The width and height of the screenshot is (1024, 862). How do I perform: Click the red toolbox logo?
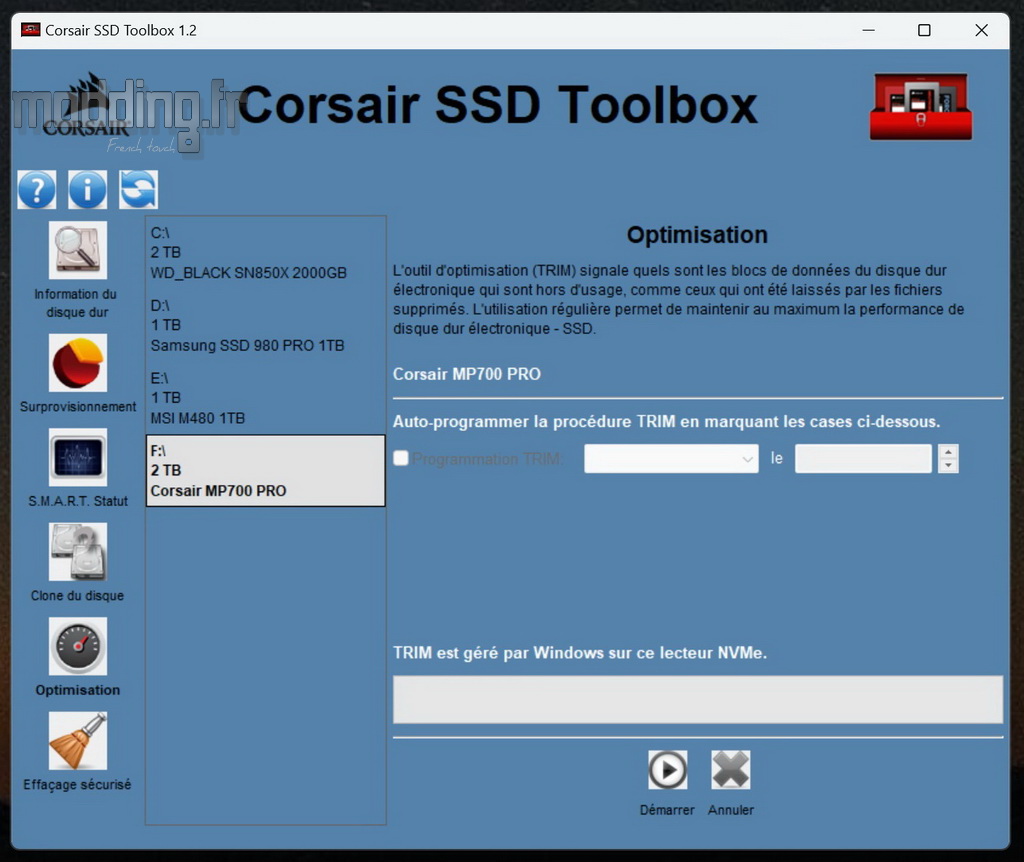[x=921, y=106]
